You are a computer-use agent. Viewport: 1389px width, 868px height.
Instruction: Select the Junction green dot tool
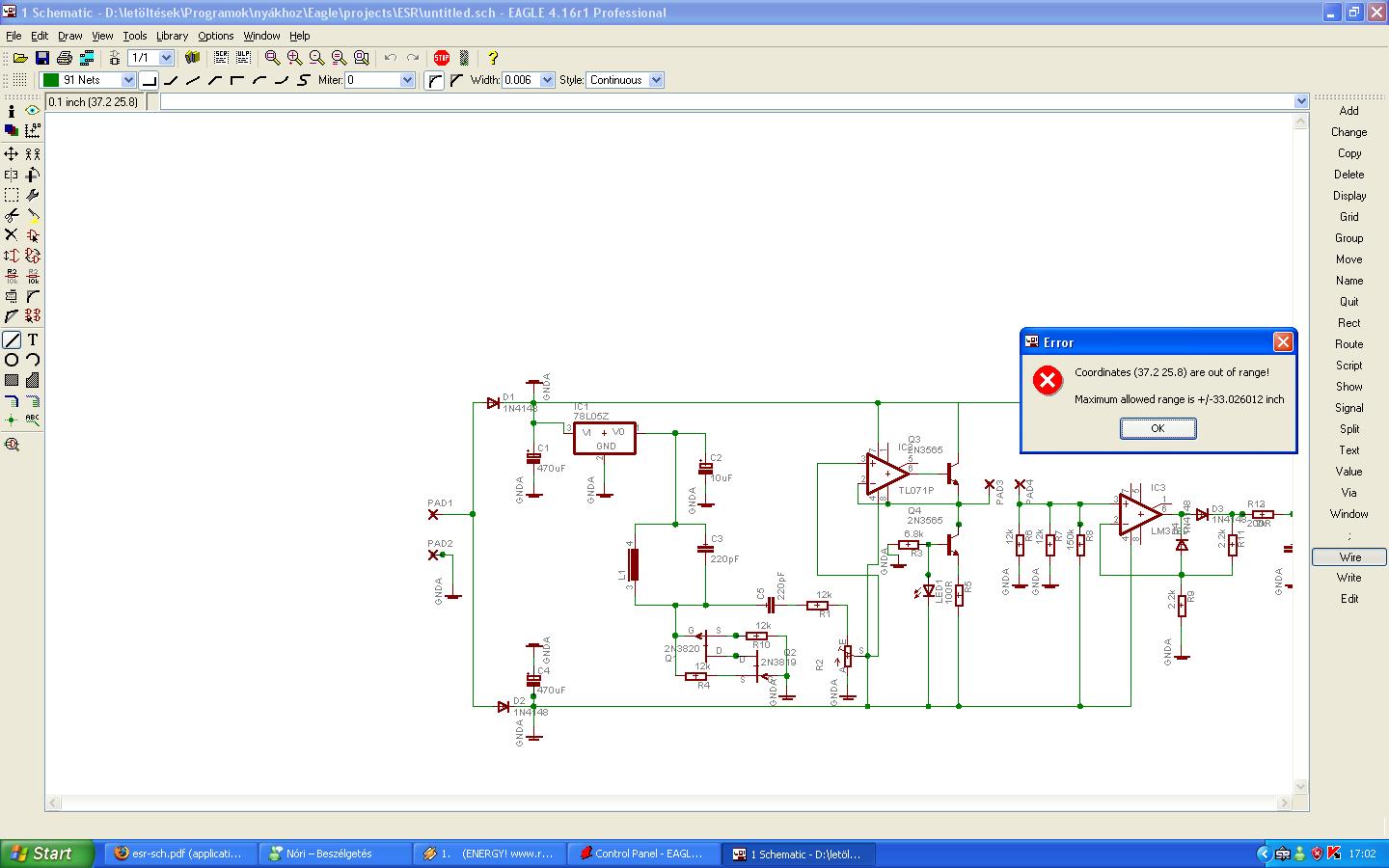[x=12, y=420]
